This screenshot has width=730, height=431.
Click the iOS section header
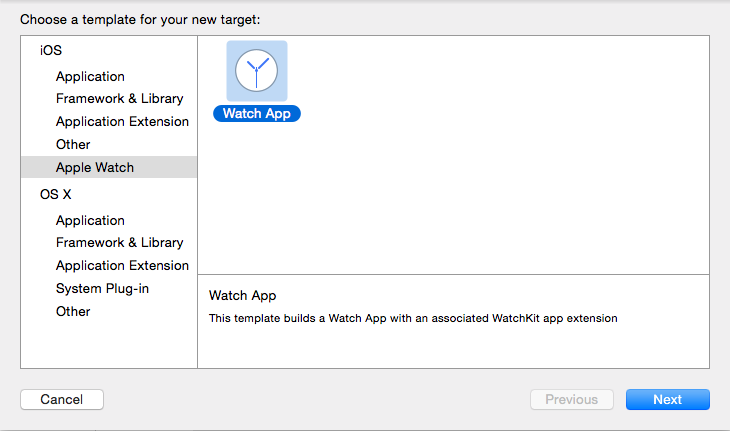(x=50, y=50)
